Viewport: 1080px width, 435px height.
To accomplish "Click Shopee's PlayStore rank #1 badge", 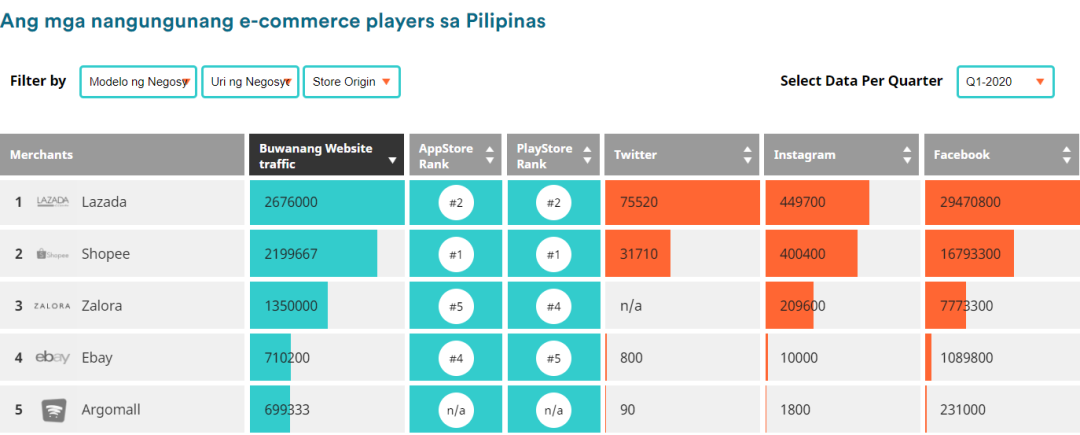I will click(554, 255).
